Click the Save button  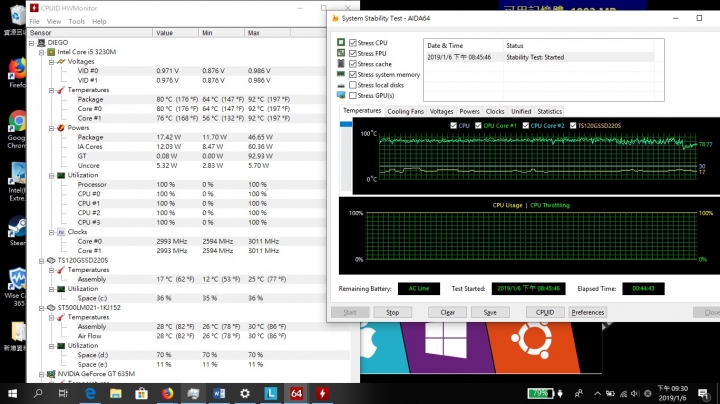click(x=490, y=312)
